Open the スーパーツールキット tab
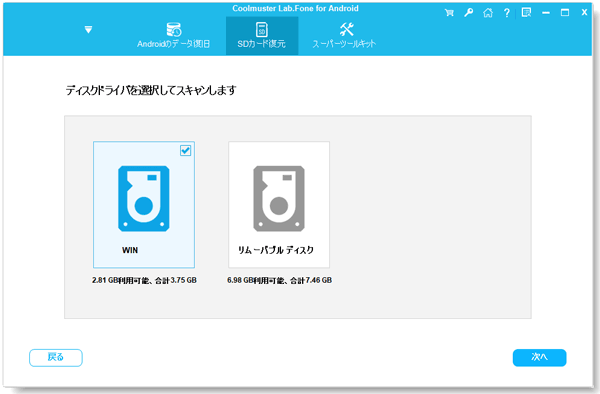600x394 pixels. pyautogui.click(x=344, y=36)
